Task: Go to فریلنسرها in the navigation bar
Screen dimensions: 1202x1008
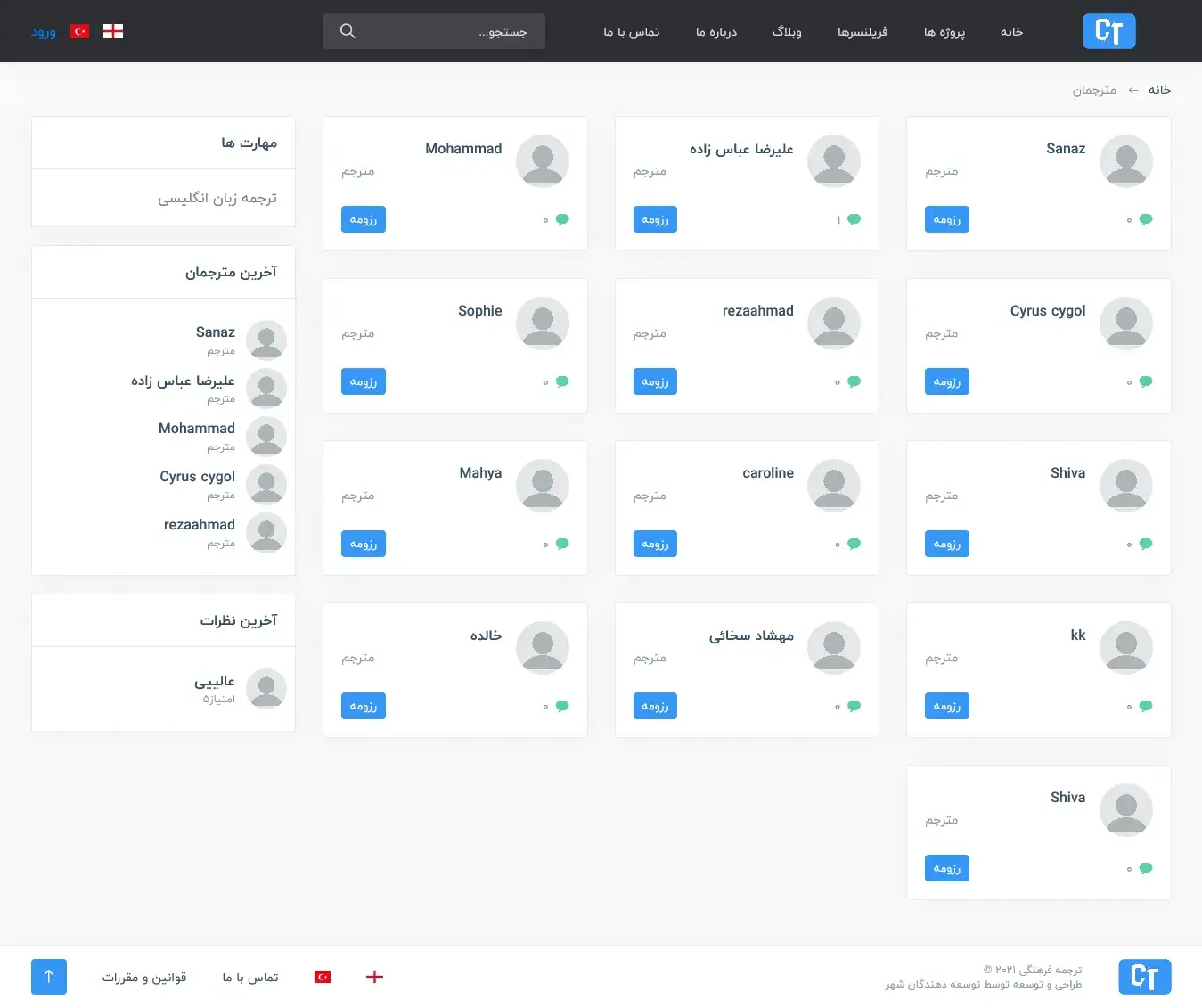Action: (863, 32)
